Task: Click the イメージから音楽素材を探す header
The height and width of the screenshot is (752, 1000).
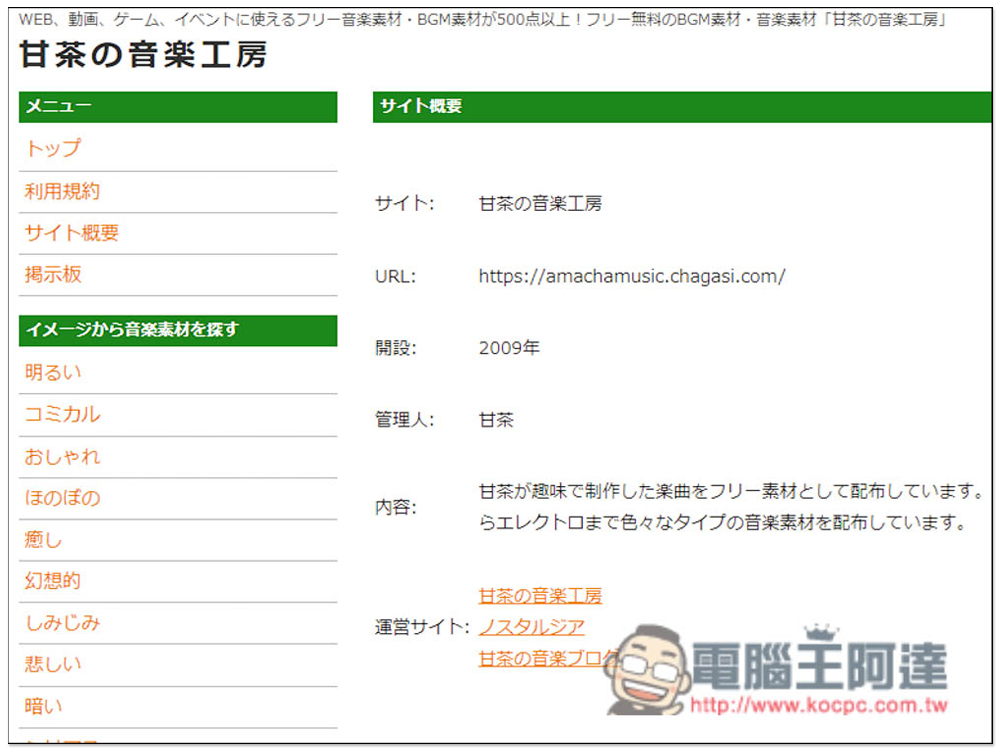Action: point(178,330)
